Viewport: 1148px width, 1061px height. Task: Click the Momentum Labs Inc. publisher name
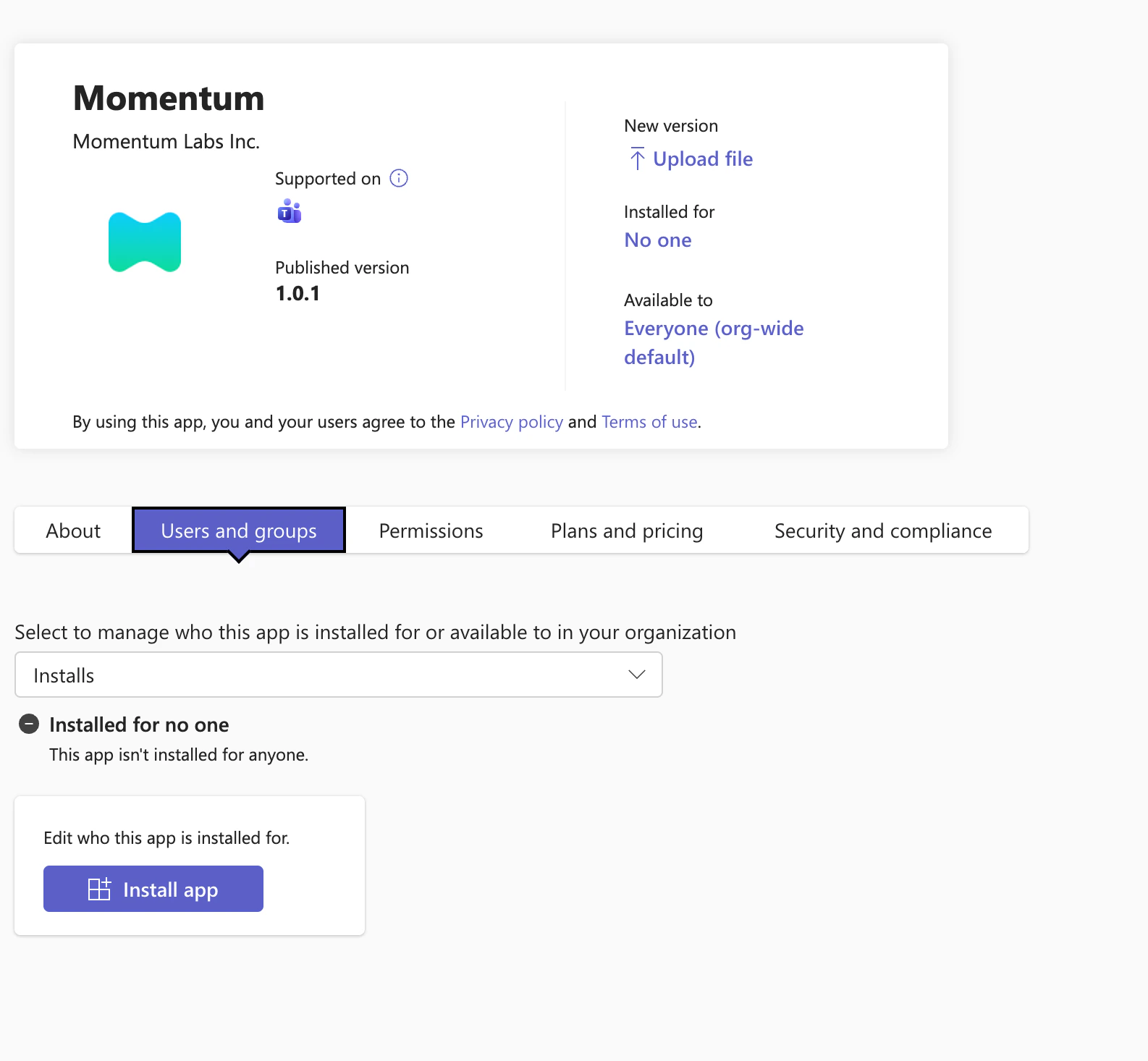point(166,141)
